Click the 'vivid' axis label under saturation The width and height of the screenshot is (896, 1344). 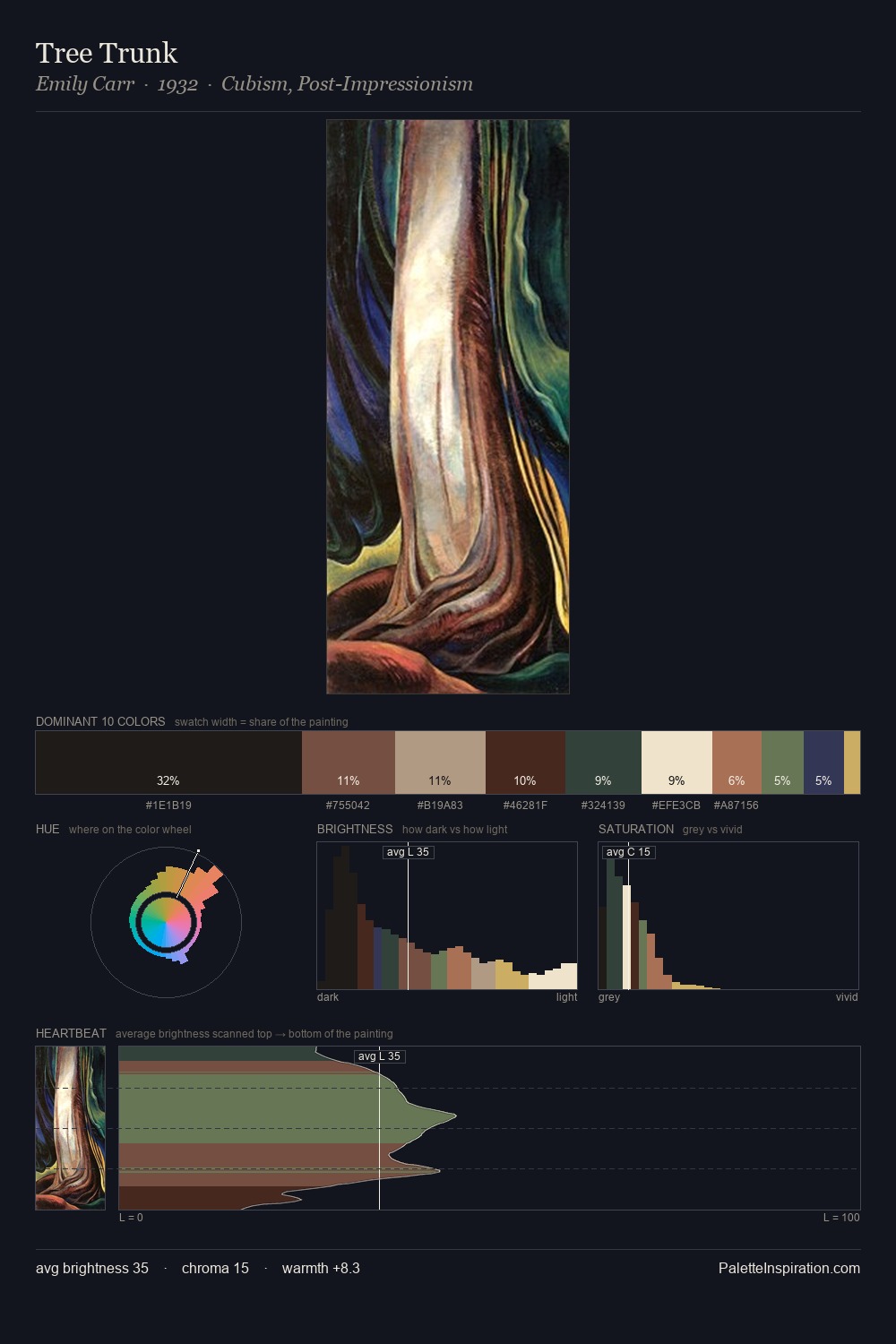(x=847, y=997)
